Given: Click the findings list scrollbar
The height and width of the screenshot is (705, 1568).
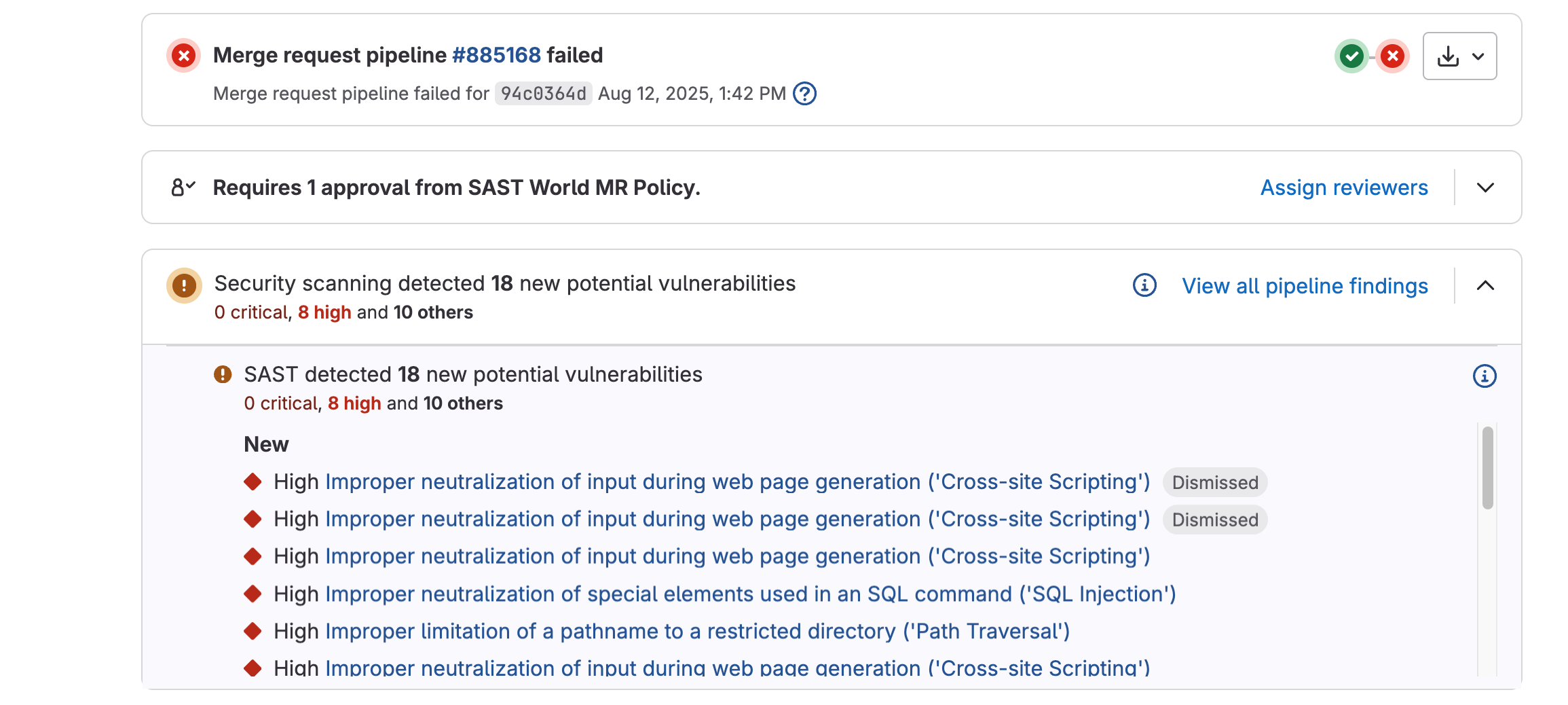Looking at the screenshot, I should (1487, 468).
